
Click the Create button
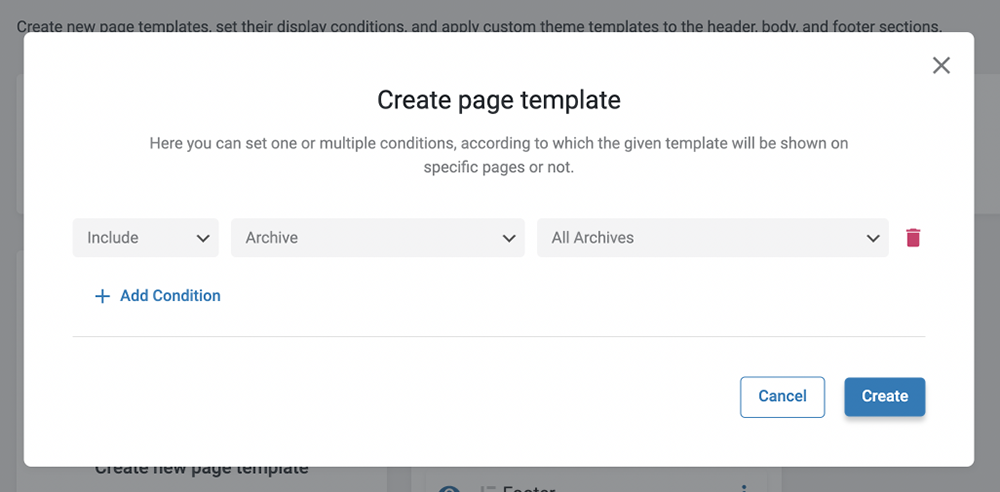pyautogui.click(x=885, y=397)
